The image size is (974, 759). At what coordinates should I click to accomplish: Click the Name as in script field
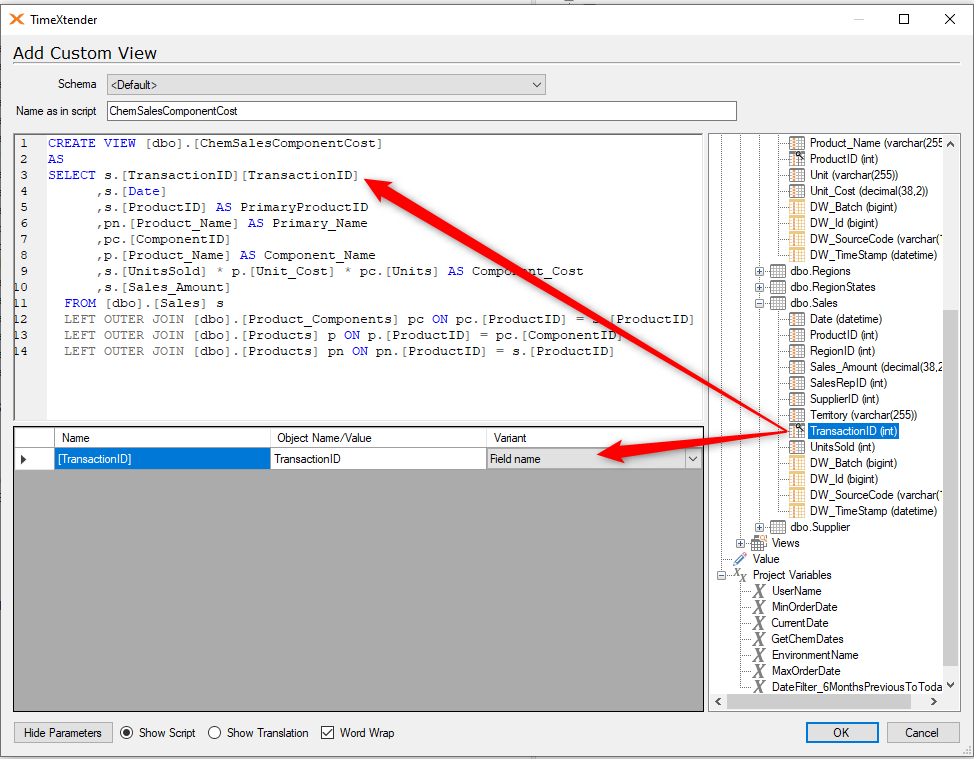point(422,111)
